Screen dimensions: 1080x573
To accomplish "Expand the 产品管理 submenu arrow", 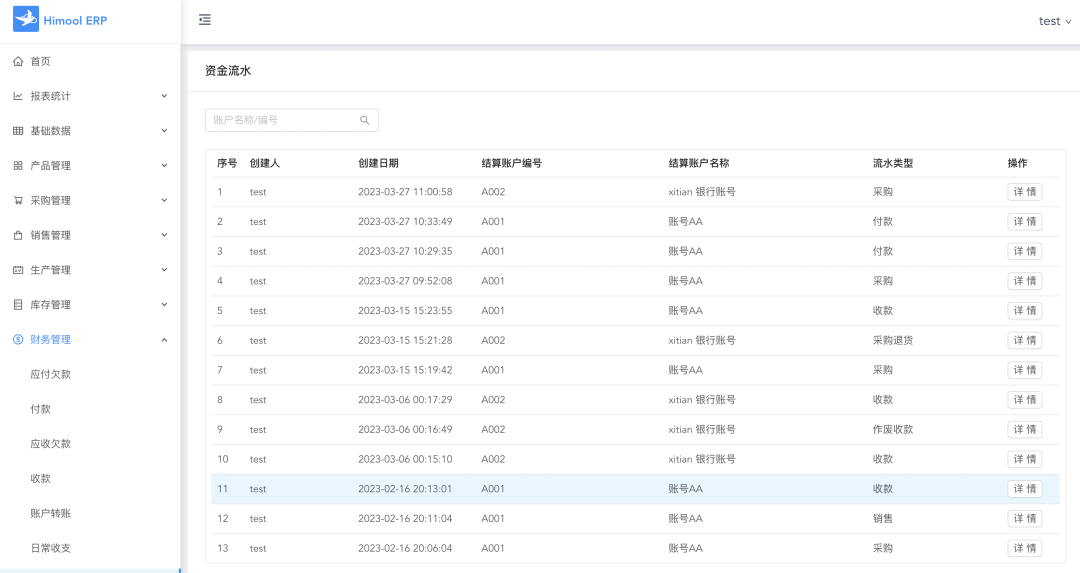I will pyautogui.click(x=164, y=166).
